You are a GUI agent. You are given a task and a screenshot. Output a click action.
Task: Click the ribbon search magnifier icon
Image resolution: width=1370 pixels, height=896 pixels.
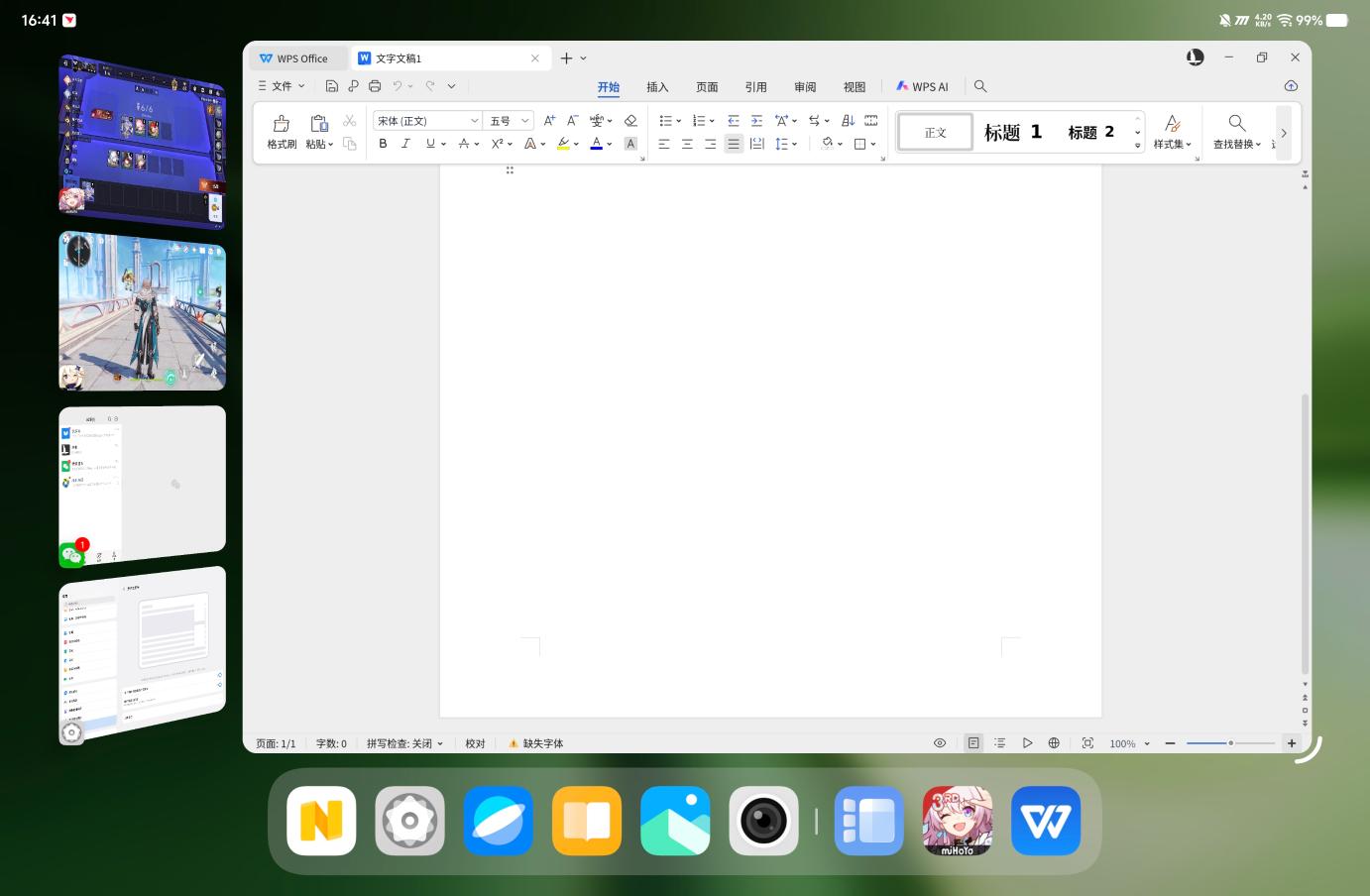point(980,86)
